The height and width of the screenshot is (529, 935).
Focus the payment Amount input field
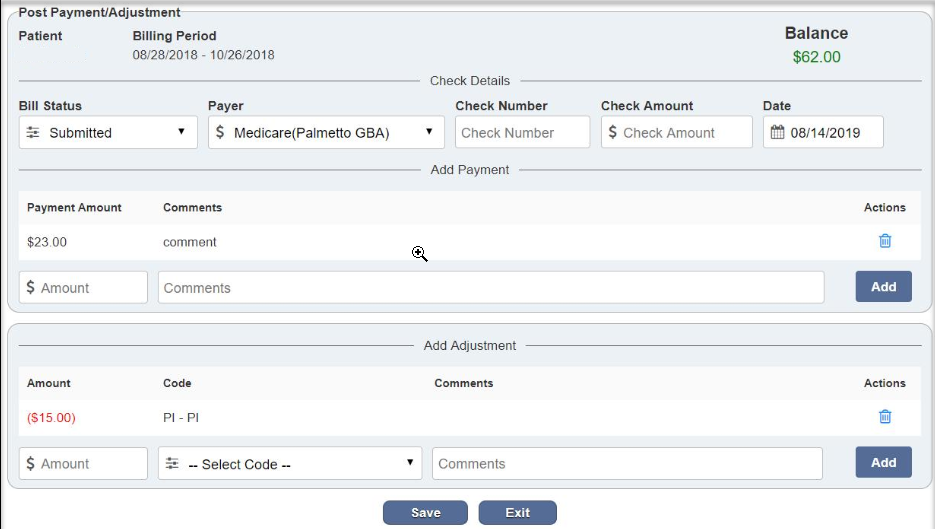tap(83, 287)
